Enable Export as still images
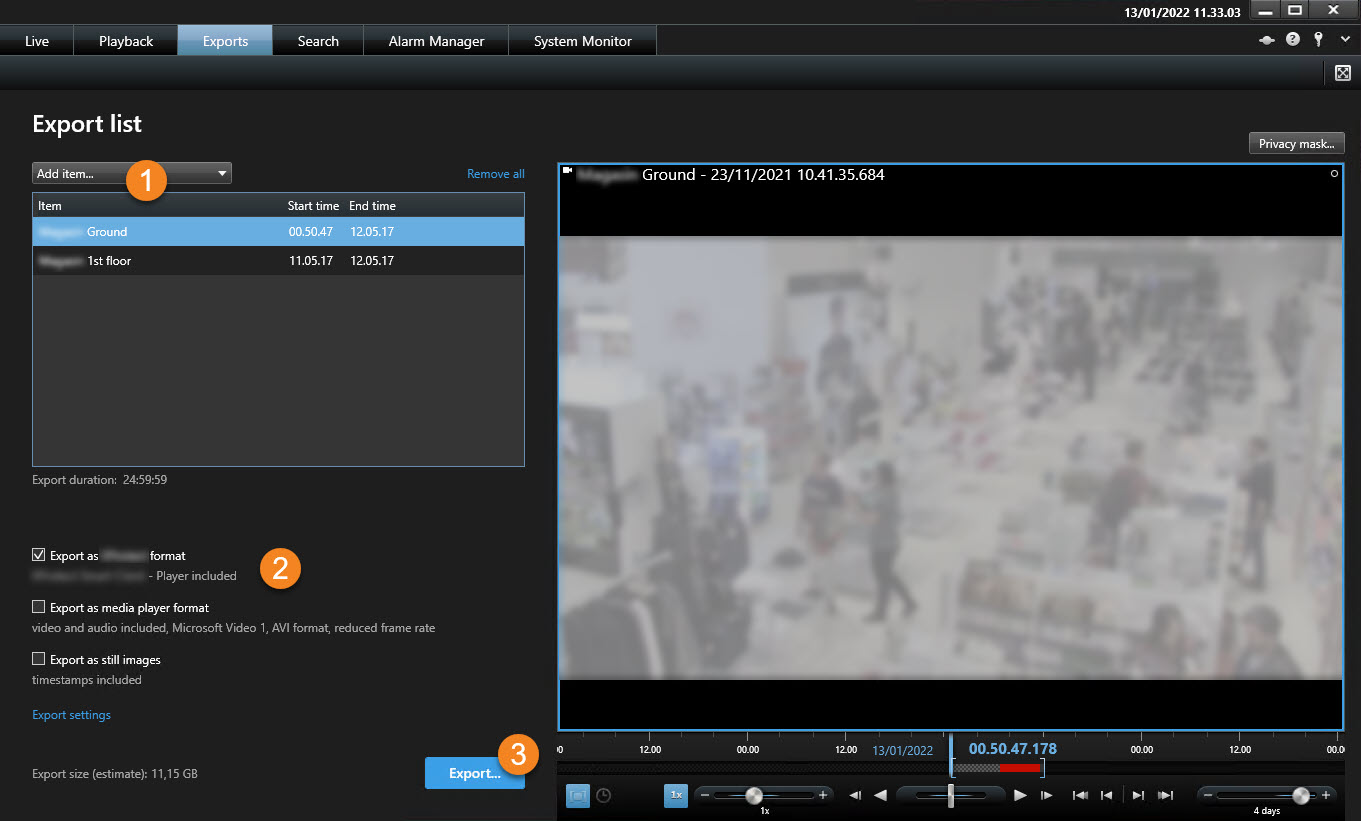 pos(39,659)
